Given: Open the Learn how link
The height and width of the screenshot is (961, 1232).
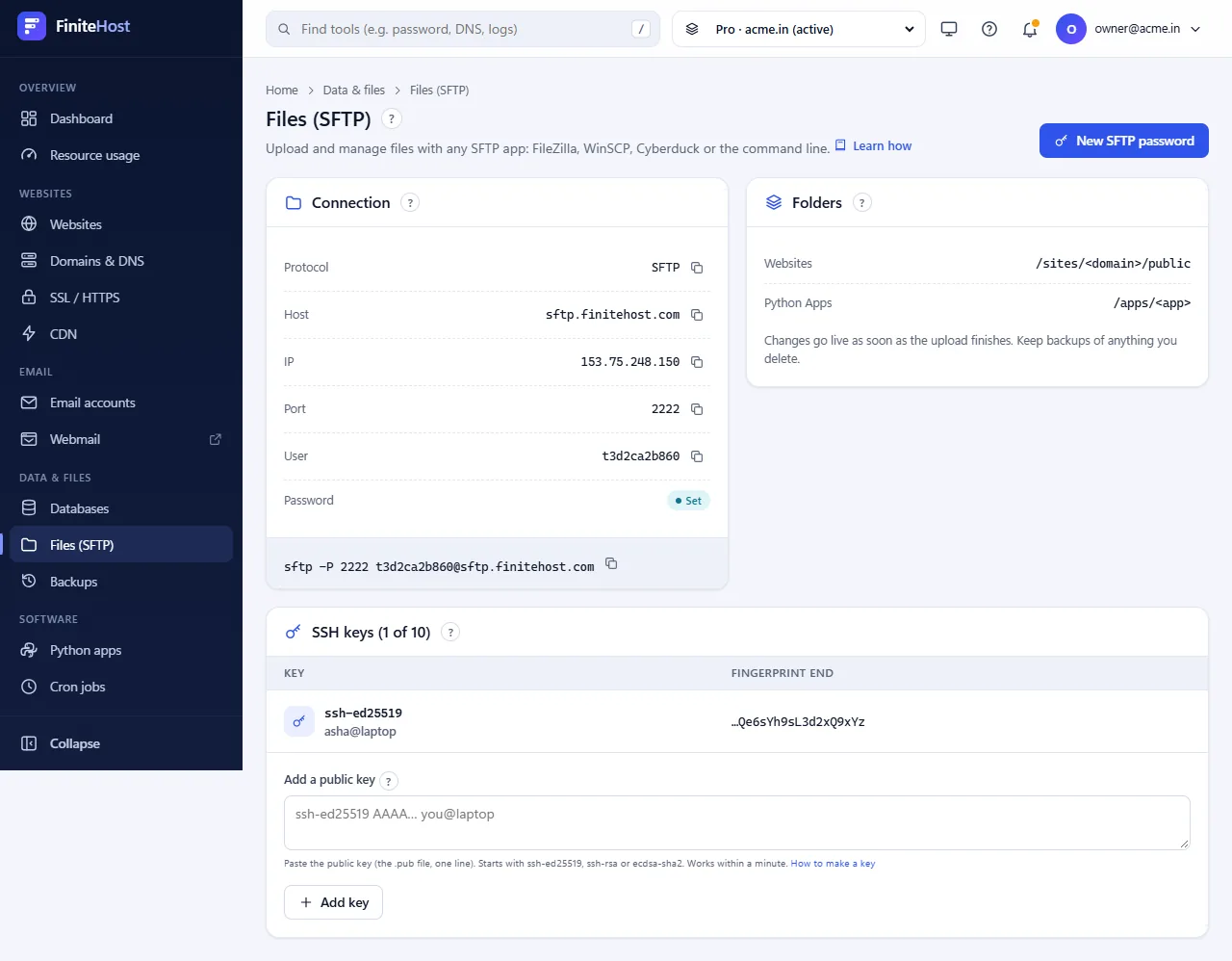Looking at the screenshot, I should 873,146.
